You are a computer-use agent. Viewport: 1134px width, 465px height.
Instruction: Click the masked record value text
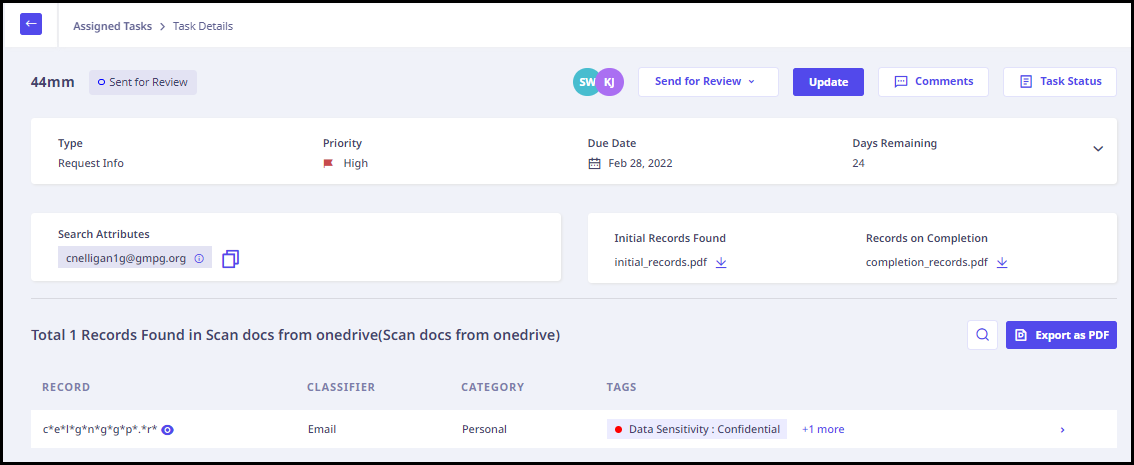(100, 430)
